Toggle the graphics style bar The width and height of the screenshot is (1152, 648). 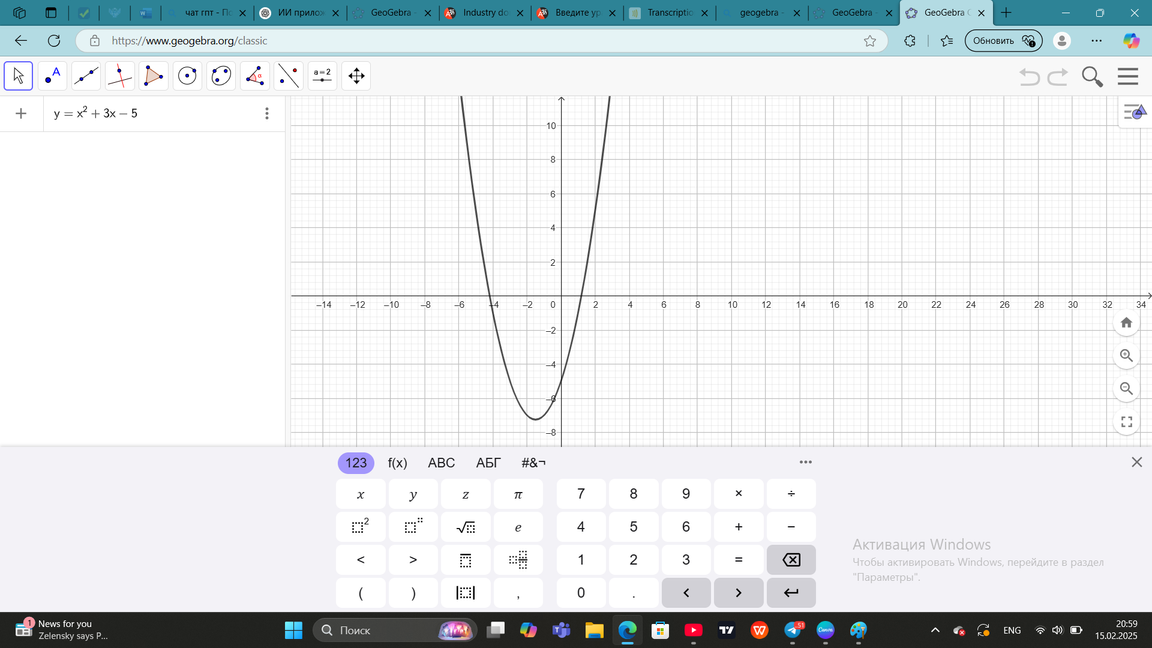pos(1134,113)
